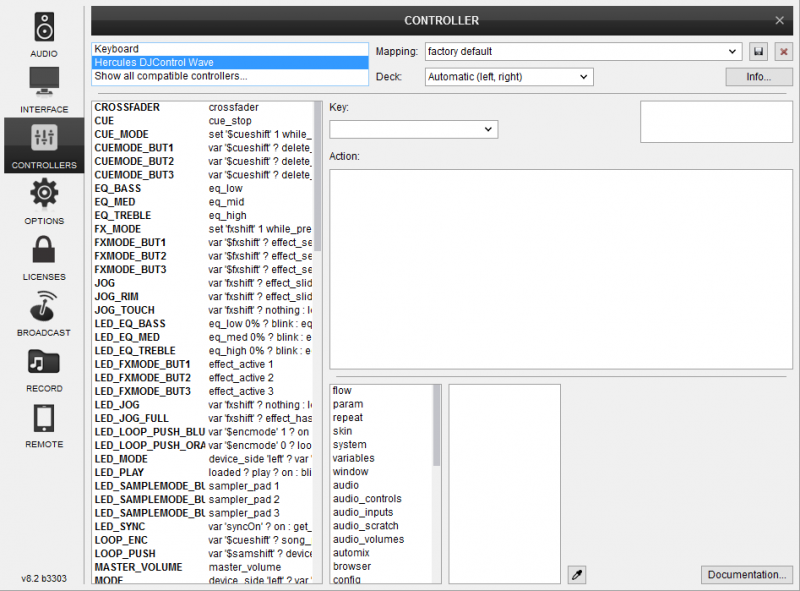Open the Documentation... button
The width and height of the screenshot is (800, 591).
pos(746,574)
